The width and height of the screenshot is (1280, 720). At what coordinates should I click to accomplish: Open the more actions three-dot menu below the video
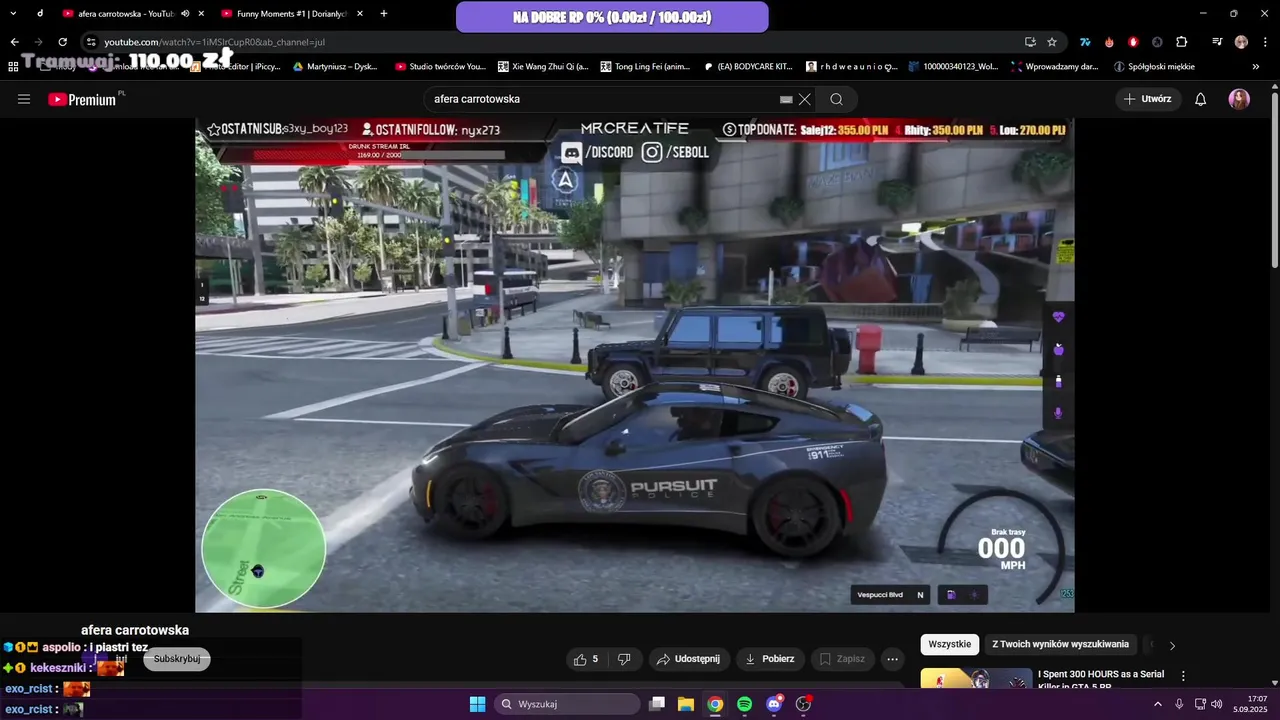point(893,659)
